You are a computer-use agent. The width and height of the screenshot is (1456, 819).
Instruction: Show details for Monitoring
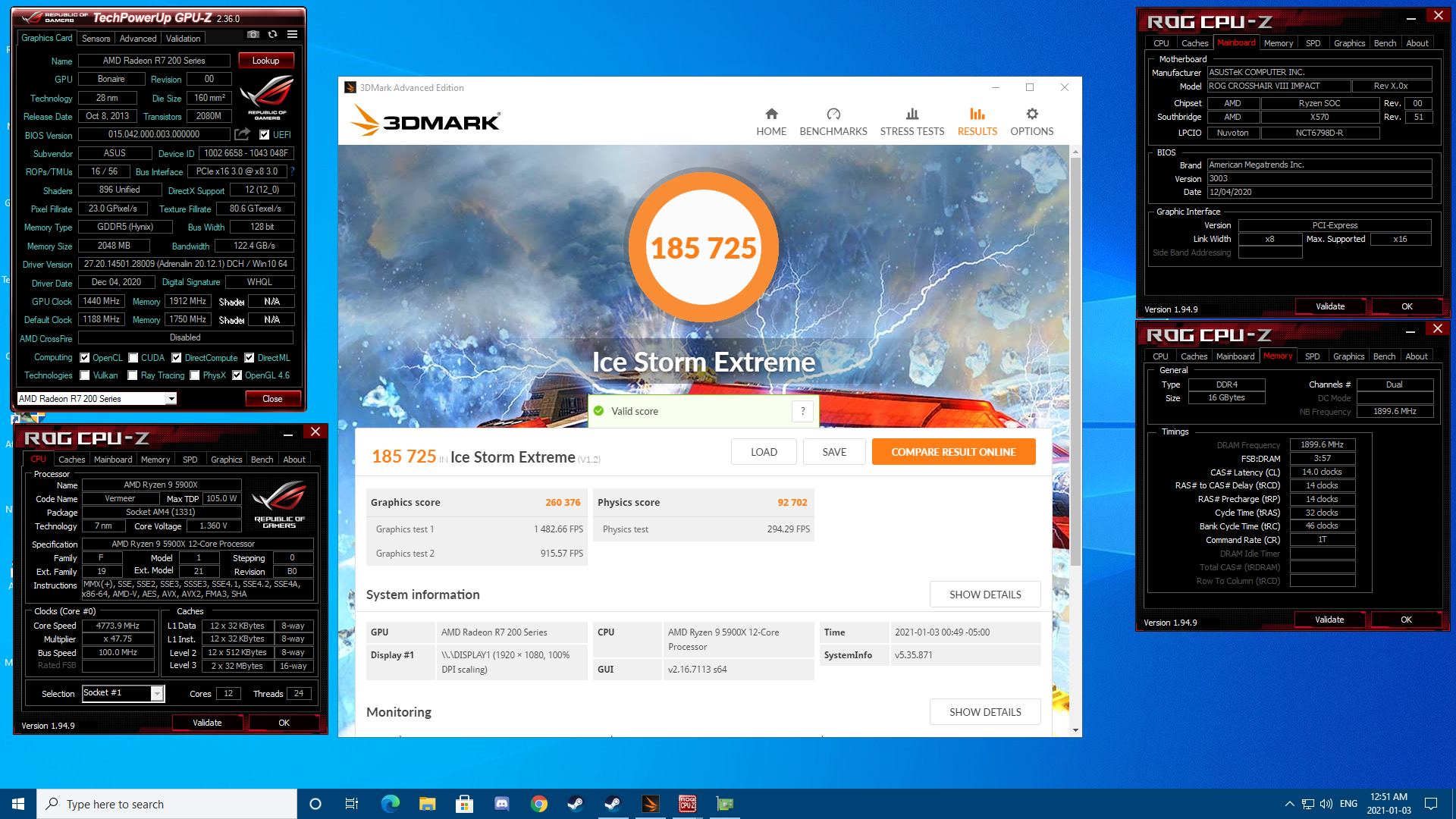tap(985, 712)
